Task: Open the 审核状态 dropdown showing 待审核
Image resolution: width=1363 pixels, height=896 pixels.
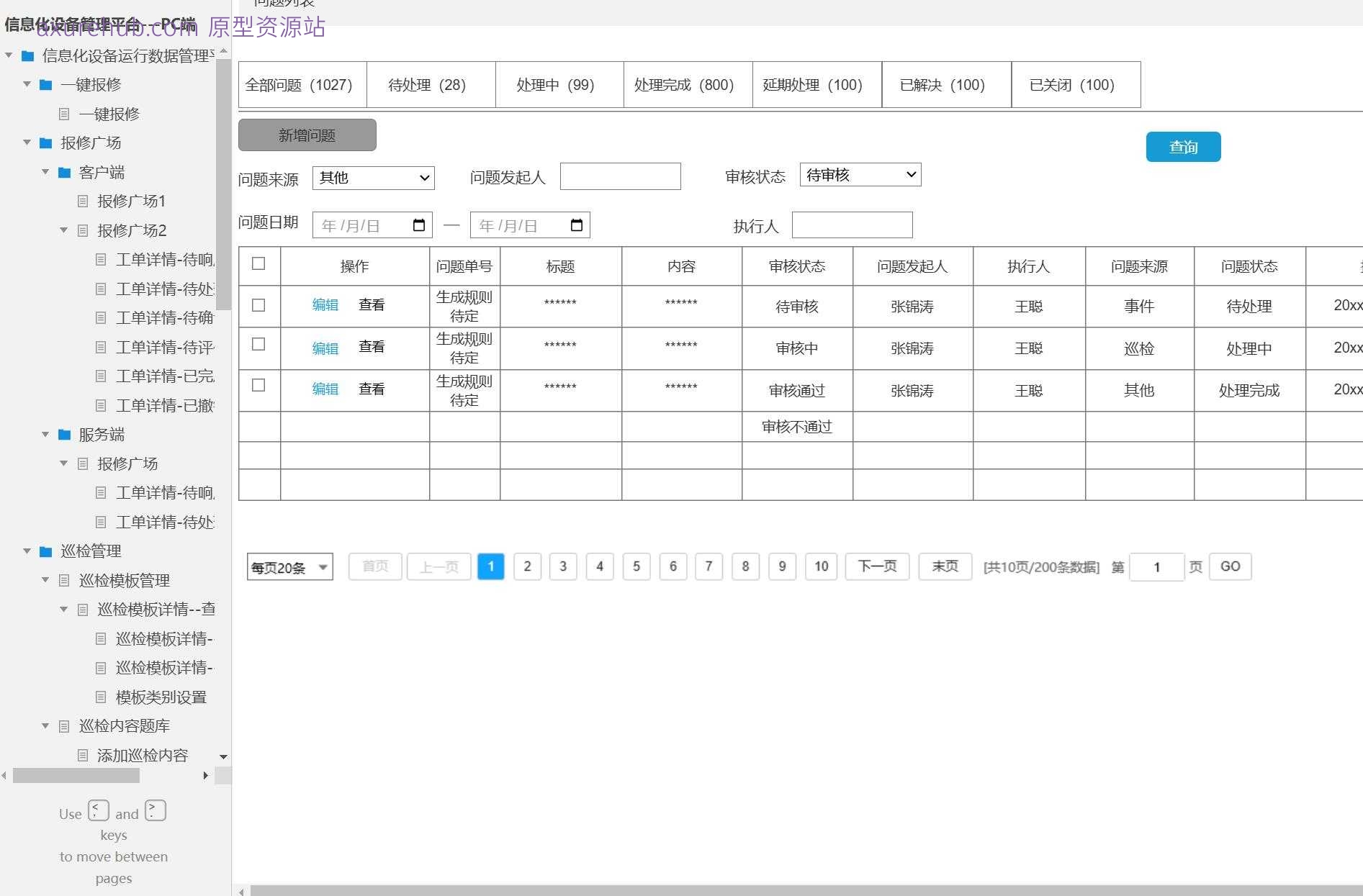Action: 860,175
